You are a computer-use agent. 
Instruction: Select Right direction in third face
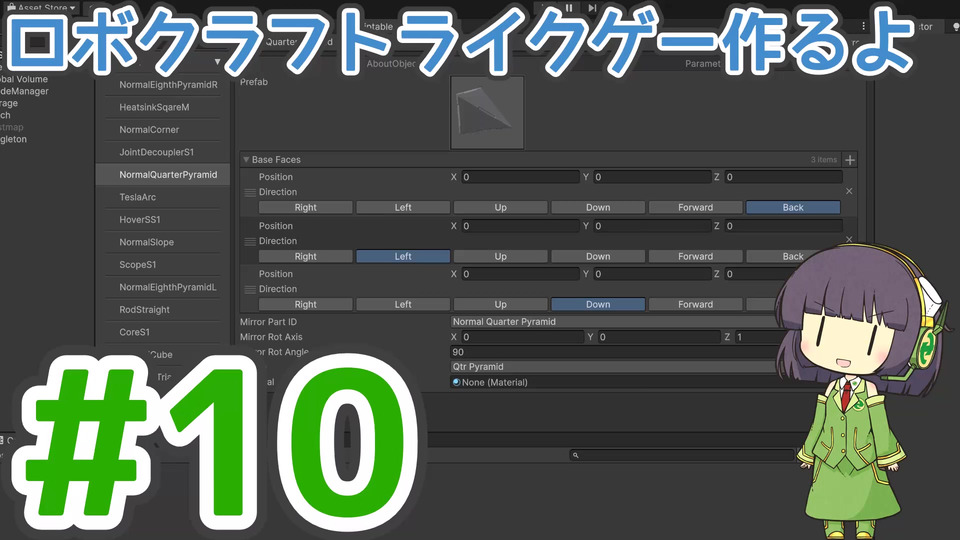point(306,304)
